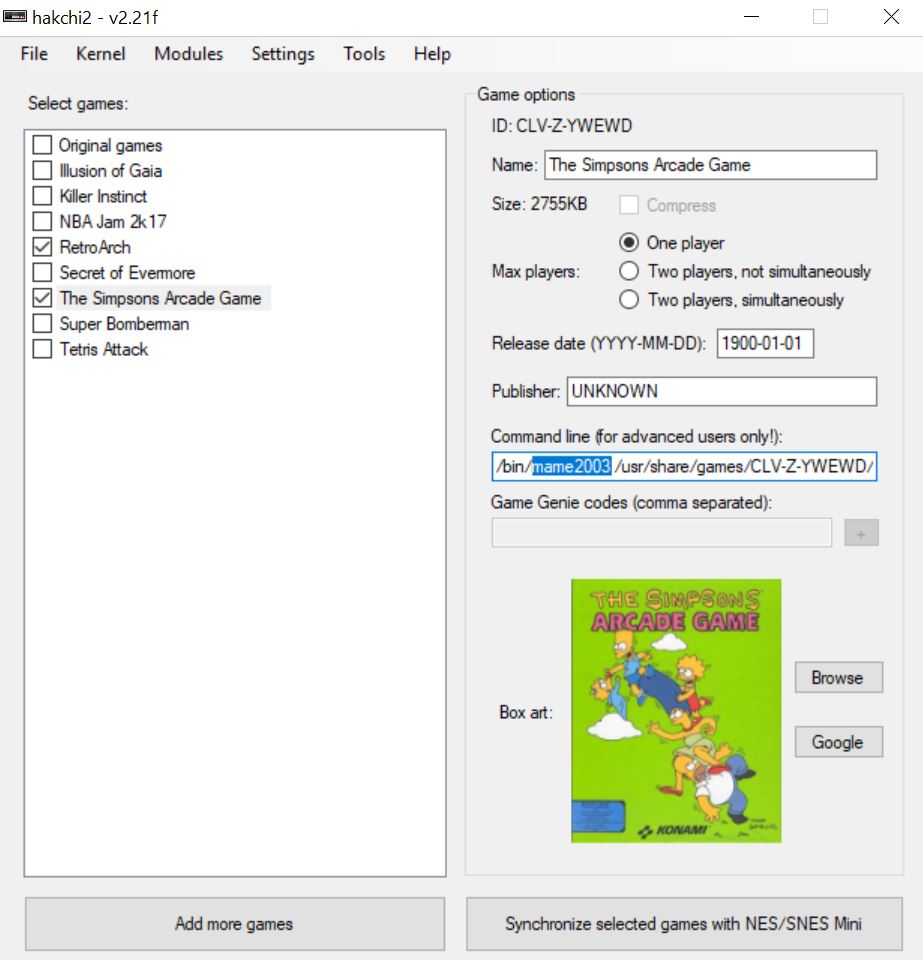923x960 pixels.
Task: Click the Publisher input field
Action: (722, 391)
